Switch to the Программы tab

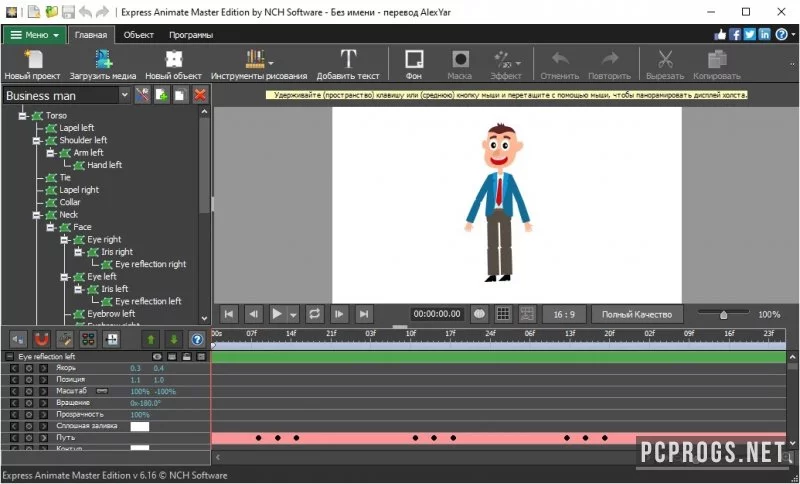coord(191,35)
